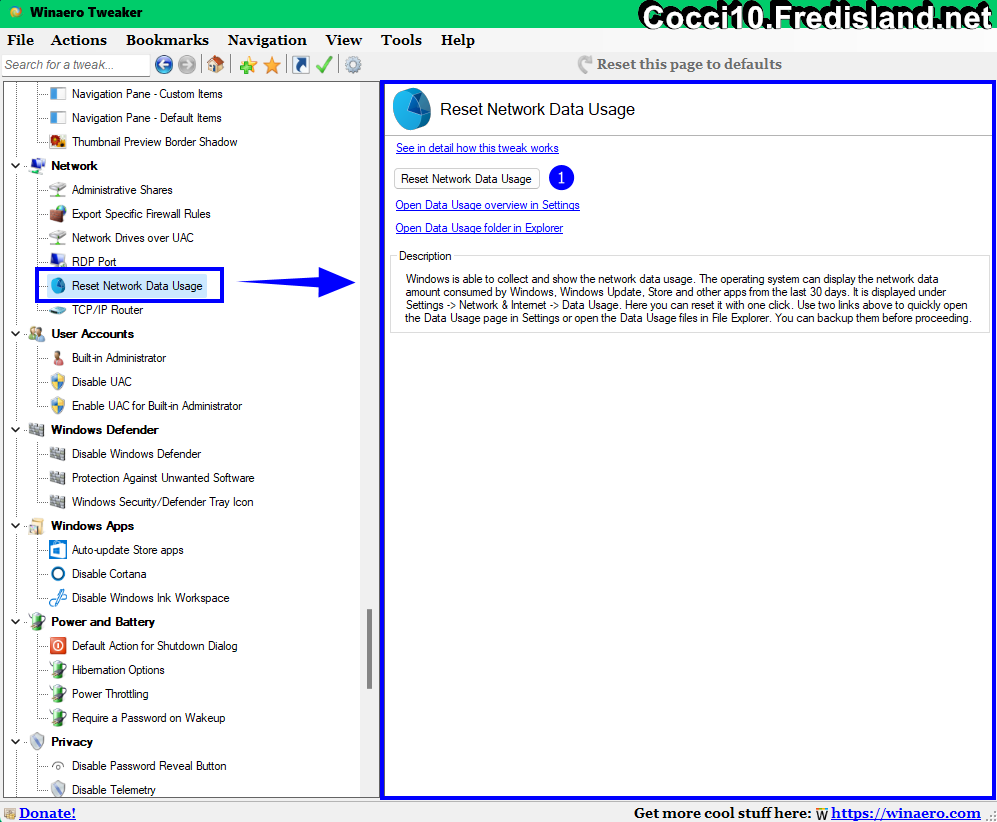
Task: Click the Disable Windows Defender wall icon
Action: [x=58, y=454]
